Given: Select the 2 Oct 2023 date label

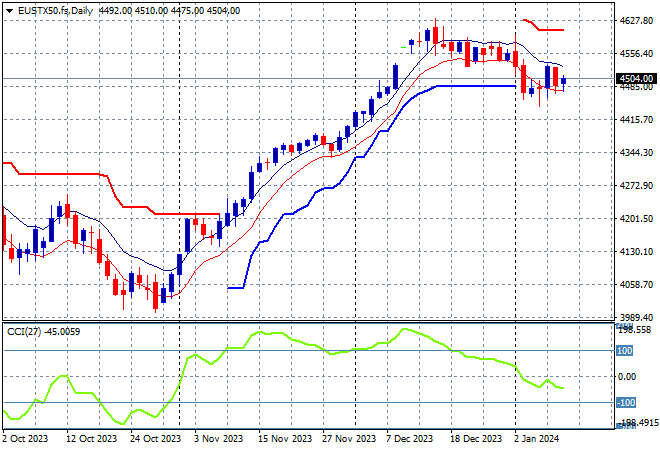Looking at the screenshot, I should pos(25,439).
